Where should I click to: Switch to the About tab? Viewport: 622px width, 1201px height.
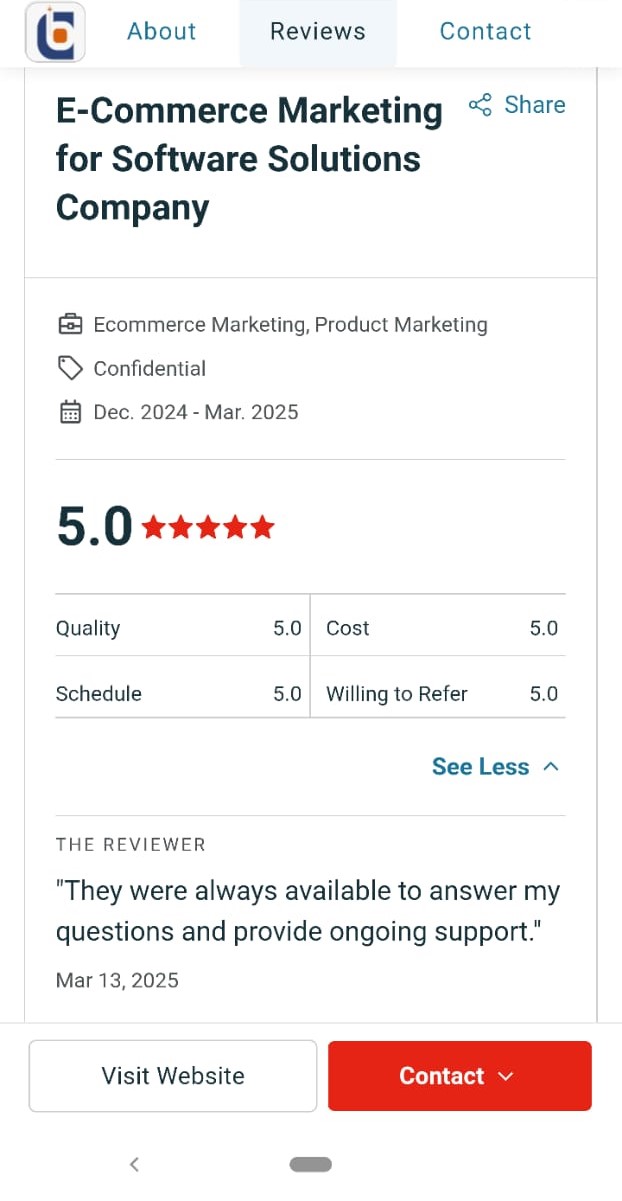tap(162, 32)
